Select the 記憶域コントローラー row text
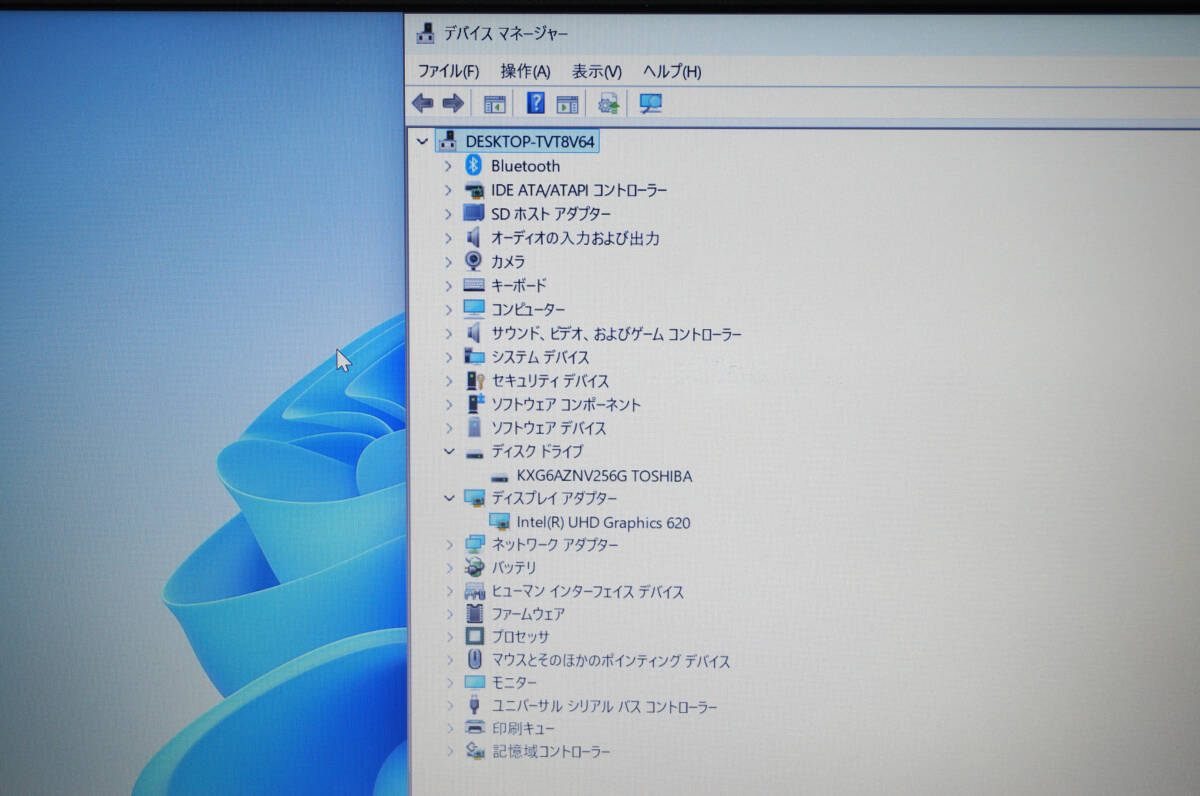 point(551,752)
